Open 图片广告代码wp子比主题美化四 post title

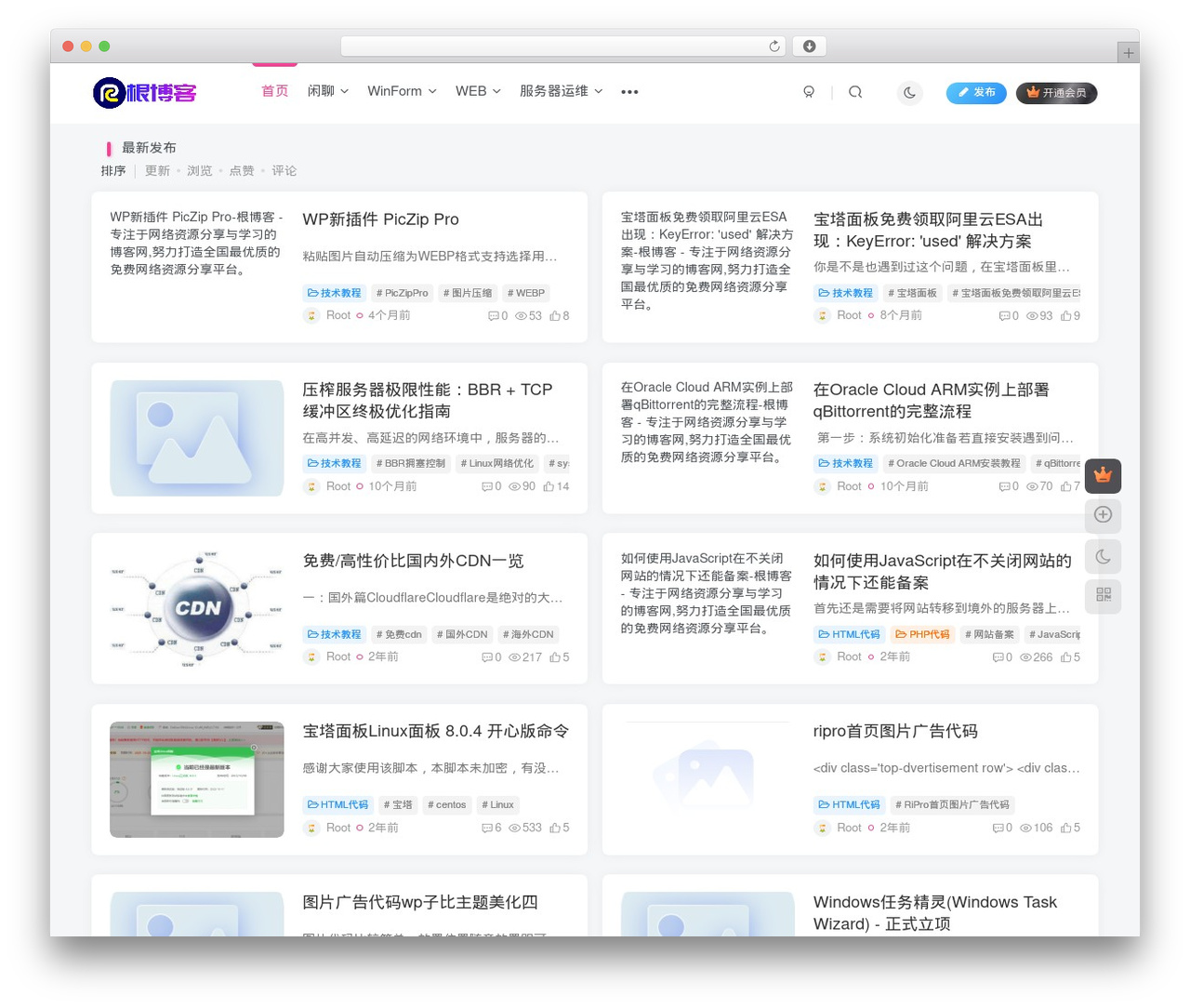pyautogui.click(x=419, y=902)
